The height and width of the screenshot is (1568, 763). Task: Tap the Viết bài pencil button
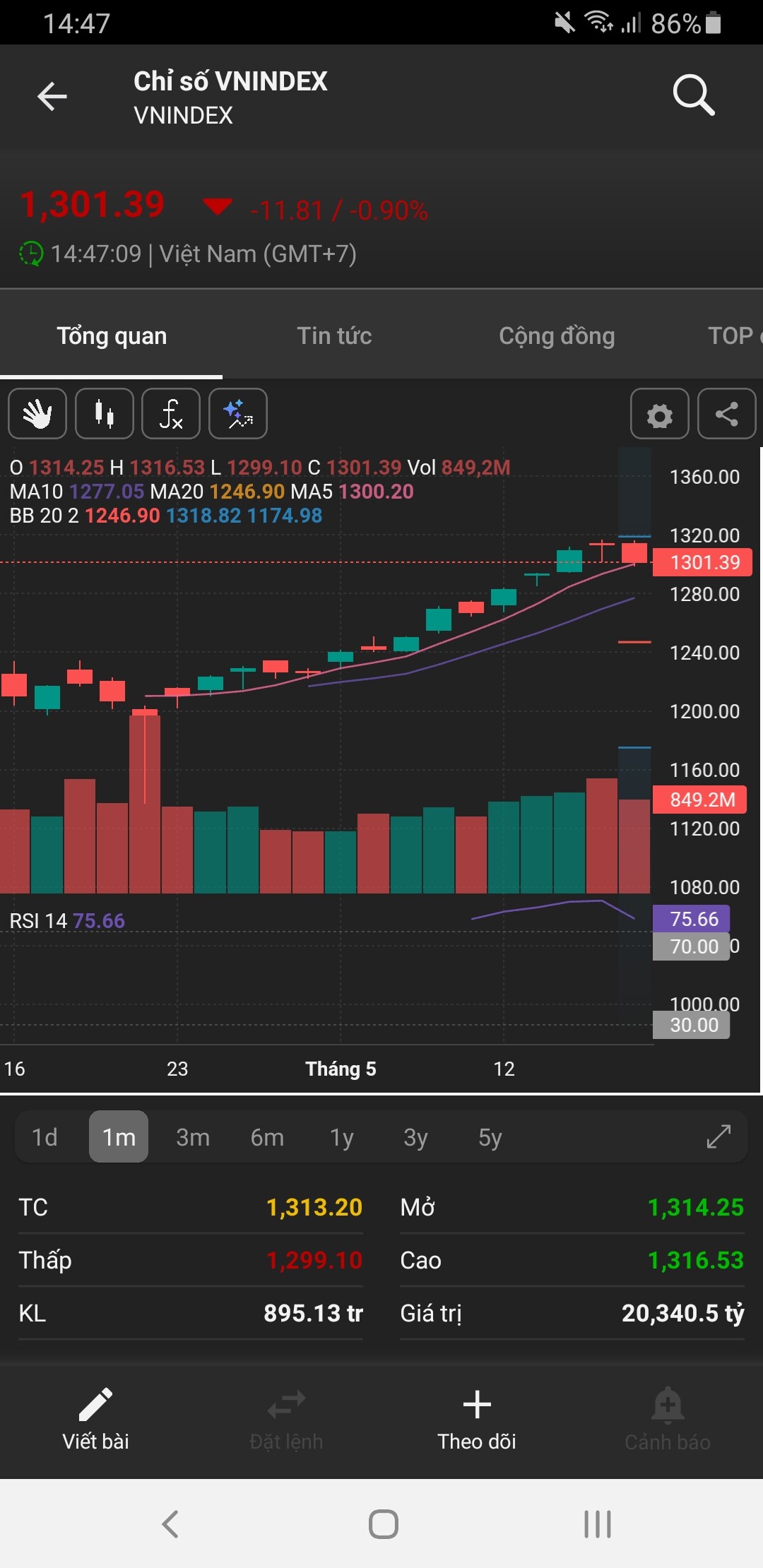[x=95, y=1420]
